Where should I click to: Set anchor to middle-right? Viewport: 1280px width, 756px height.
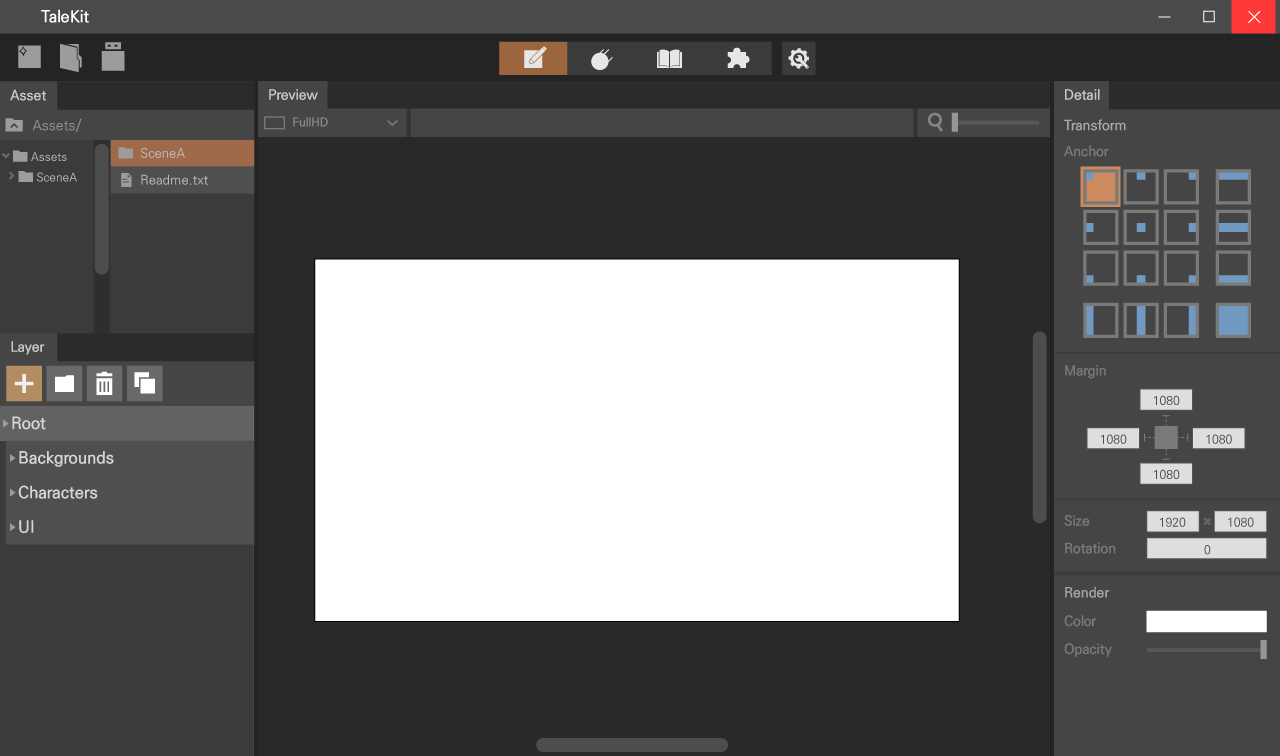1181,227
